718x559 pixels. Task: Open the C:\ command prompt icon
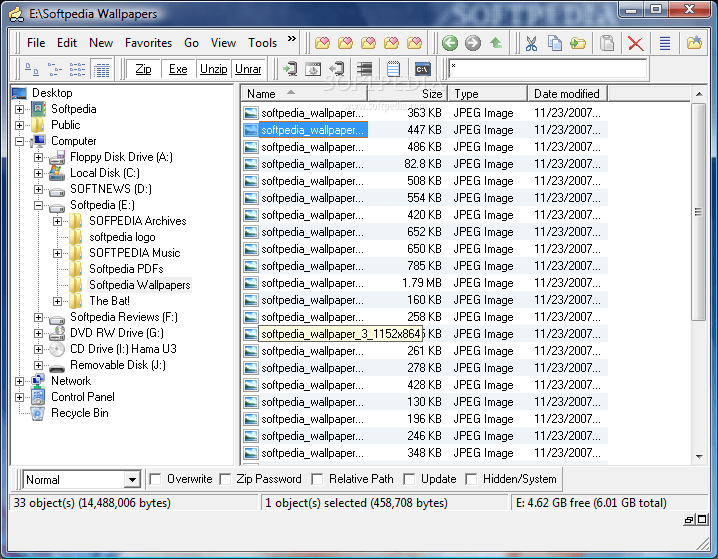click(422, 69)
